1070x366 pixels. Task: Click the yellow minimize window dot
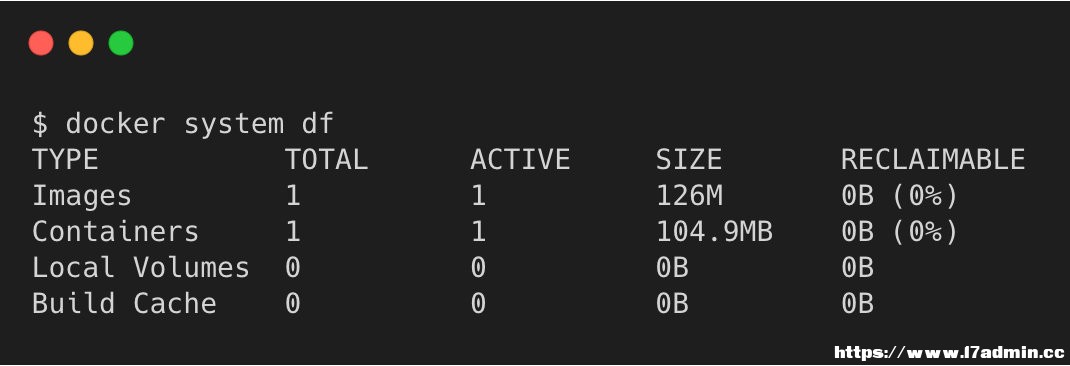coord(81,43)
